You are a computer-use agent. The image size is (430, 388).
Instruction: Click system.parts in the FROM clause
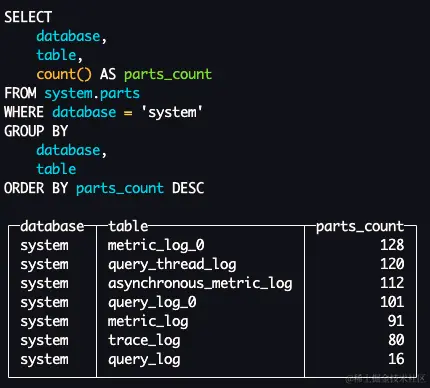(x=92, y=94)
